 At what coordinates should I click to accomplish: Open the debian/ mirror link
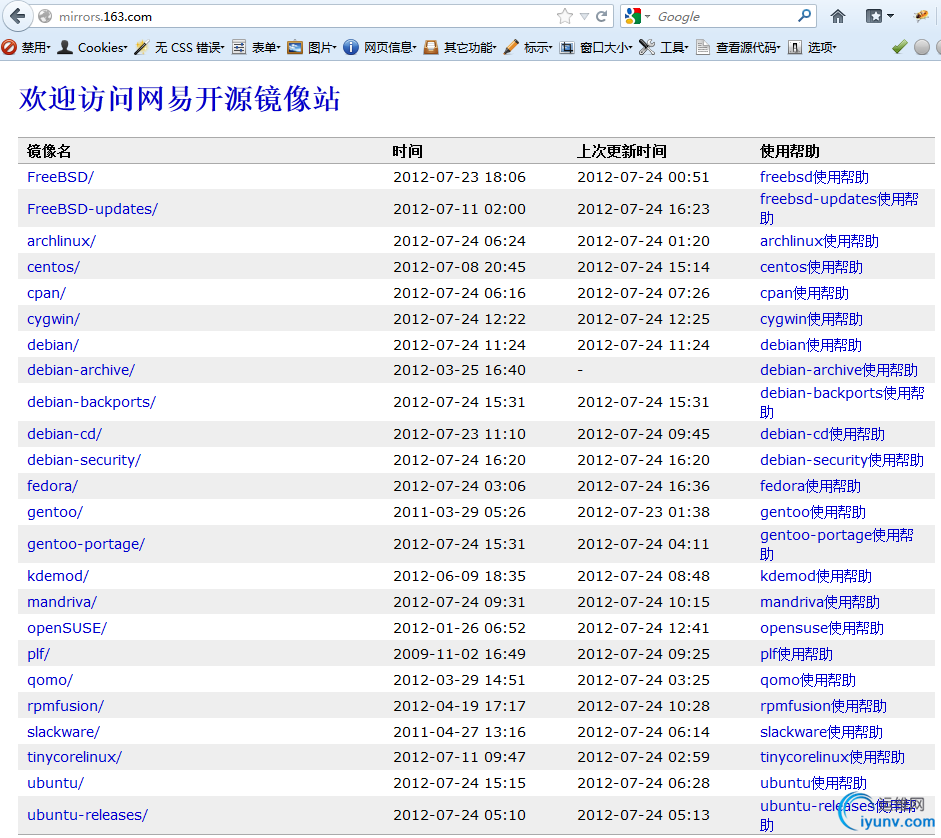pyautogui.click(x=53, y=345)
